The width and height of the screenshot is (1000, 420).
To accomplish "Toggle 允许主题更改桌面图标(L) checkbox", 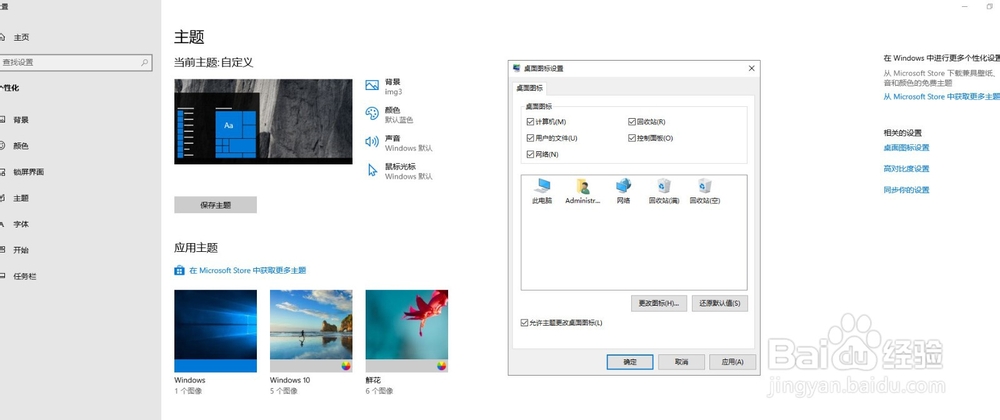I will 525,323.
